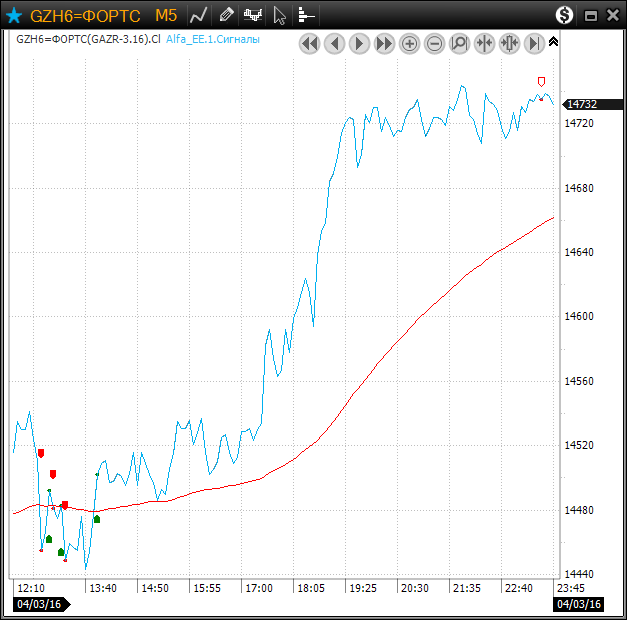Select the cursor pointer tool

tap(280, 15)
